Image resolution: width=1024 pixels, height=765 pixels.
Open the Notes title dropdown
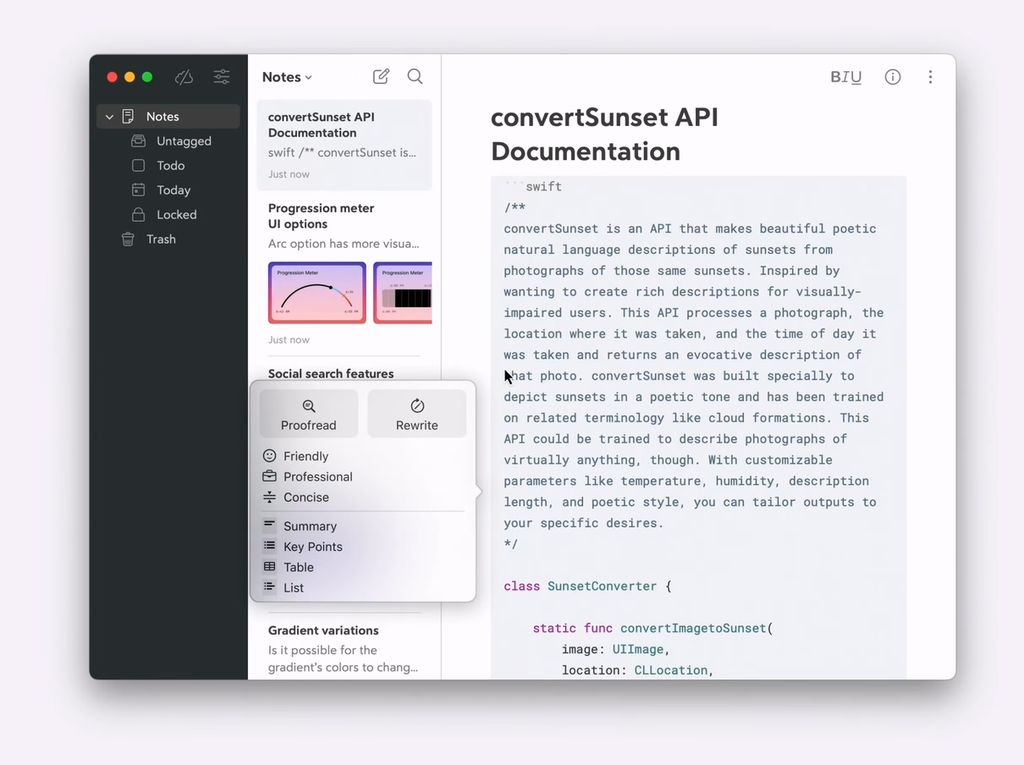point(287,77)
